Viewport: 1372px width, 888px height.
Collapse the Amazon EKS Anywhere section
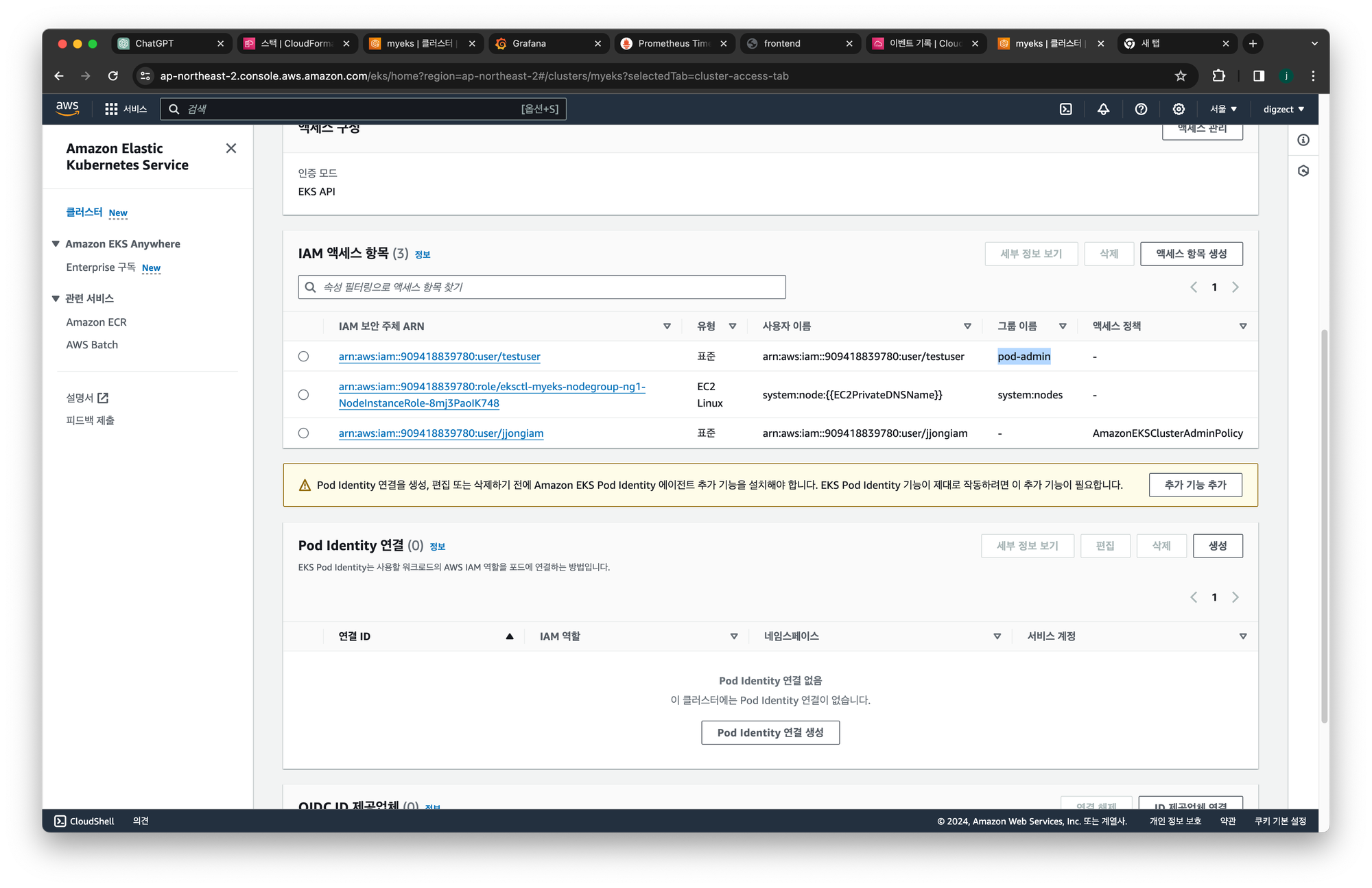(x=56, y=244)
